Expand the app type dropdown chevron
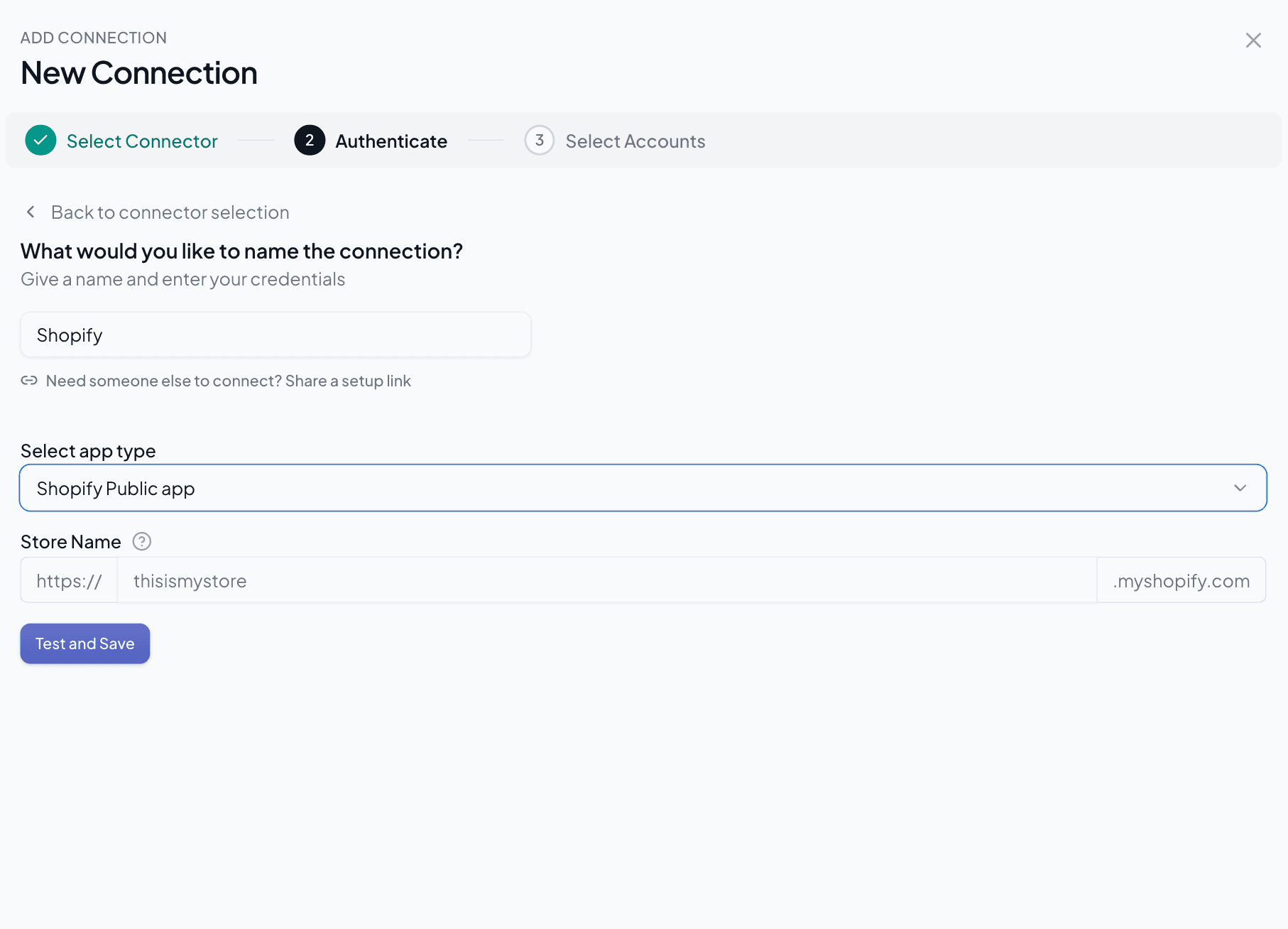Viewport: 1288px width, 929px height. (1240, 488)
